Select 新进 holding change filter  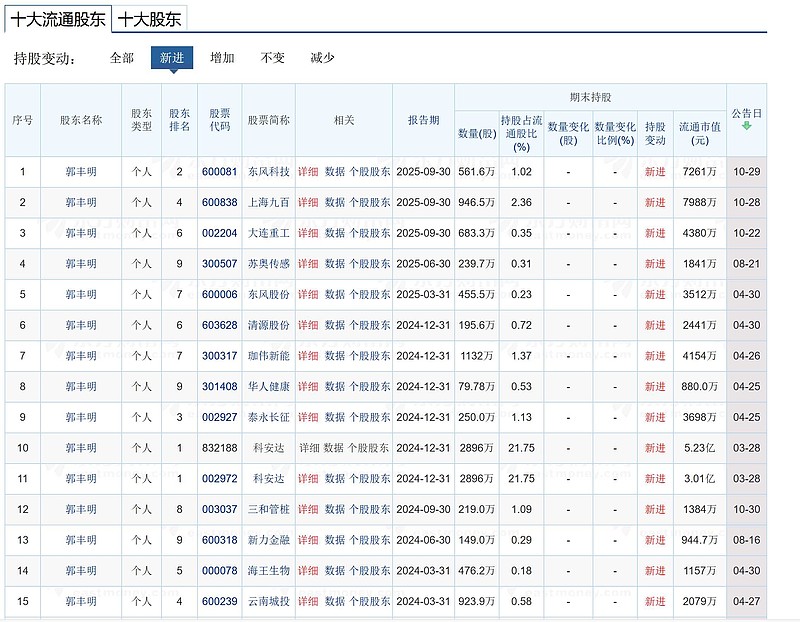pos(172,58)
